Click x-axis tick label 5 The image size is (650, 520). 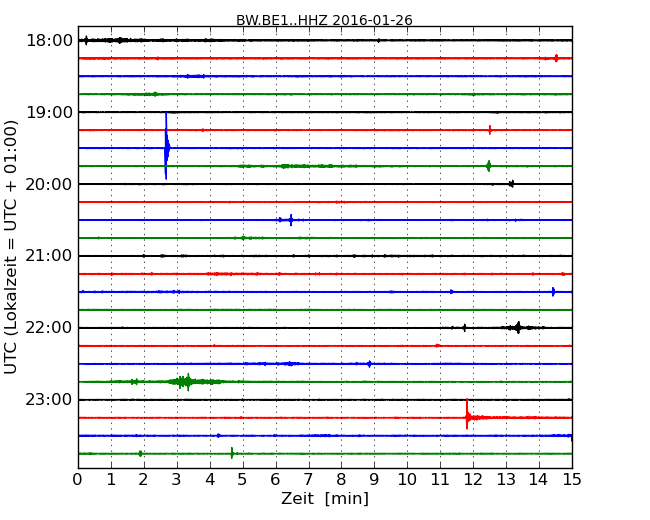[x=243, y=479]
